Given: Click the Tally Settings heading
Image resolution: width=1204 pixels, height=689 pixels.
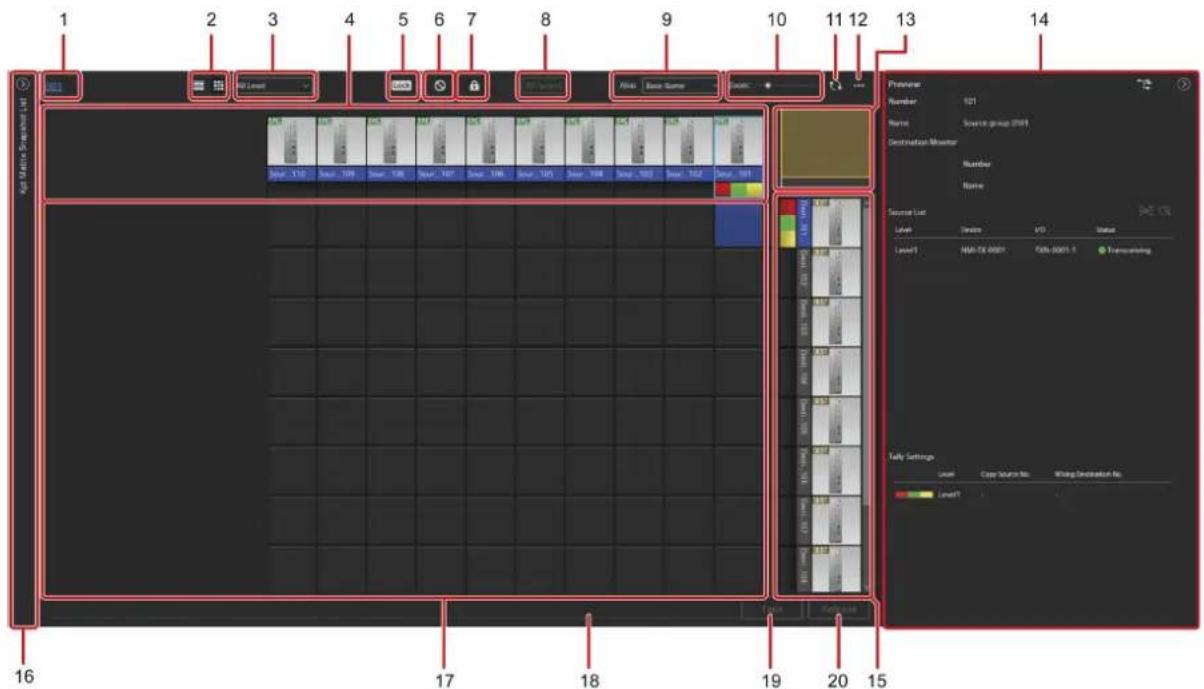Looking at the screenshot, I should pos(911,456).
